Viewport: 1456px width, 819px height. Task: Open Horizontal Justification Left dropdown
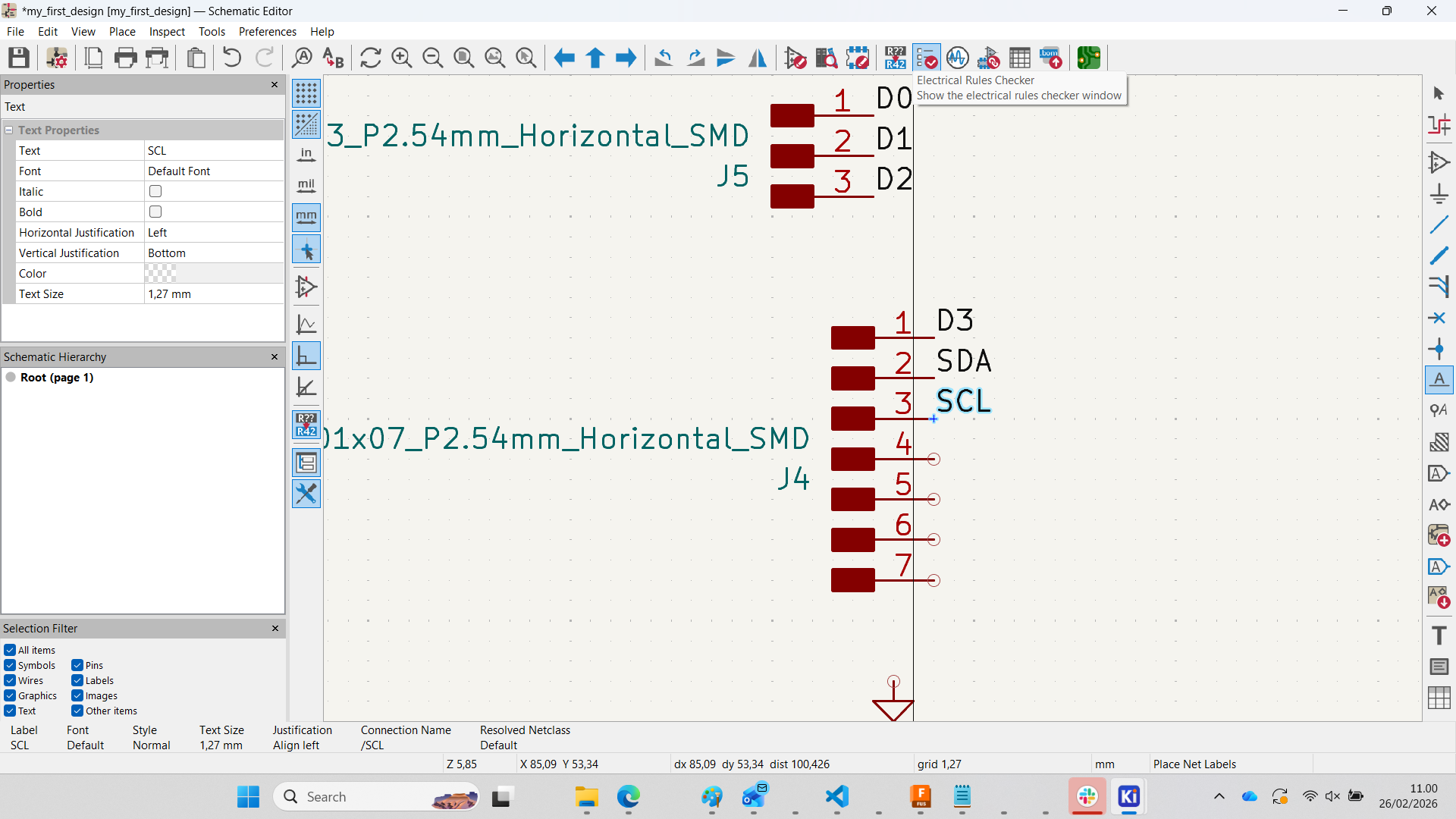click(213, 233)
